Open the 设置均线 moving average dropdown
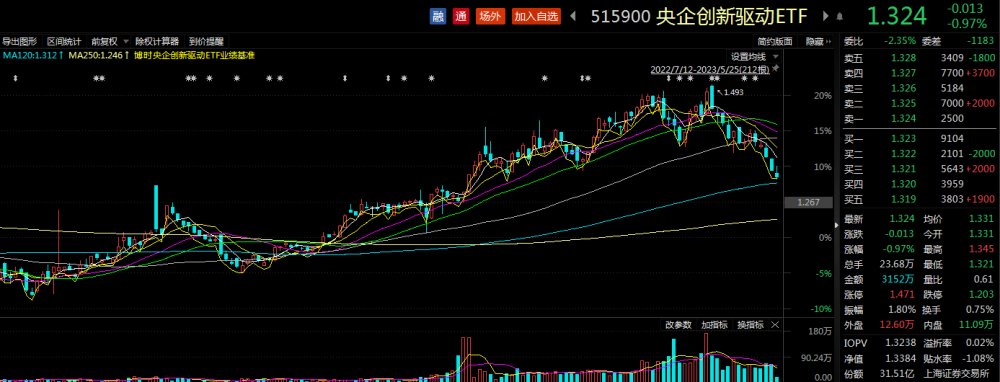Image resolution: width=1000 pixels, height=382 pixels. click(x=754, y=56)
